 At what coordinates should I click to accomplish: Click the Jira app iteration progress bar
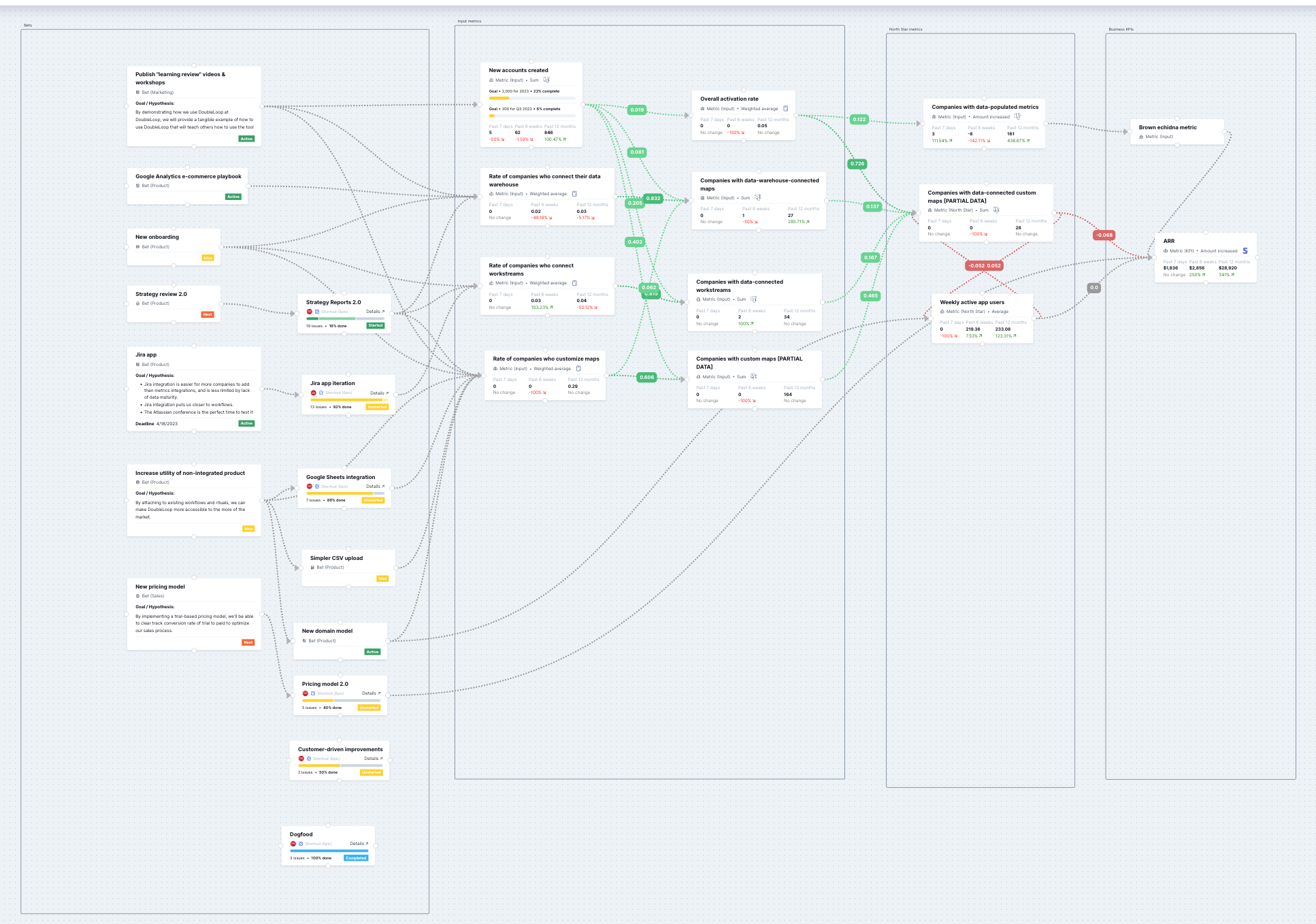coord(348,400)
